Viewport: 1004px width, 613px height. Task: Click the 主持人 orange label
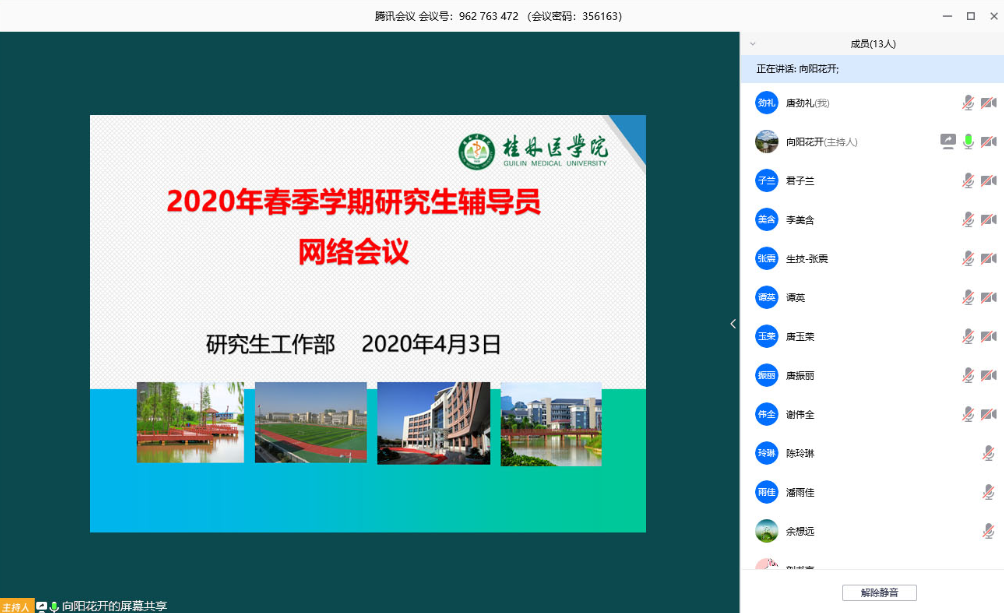tap(17, 606)
